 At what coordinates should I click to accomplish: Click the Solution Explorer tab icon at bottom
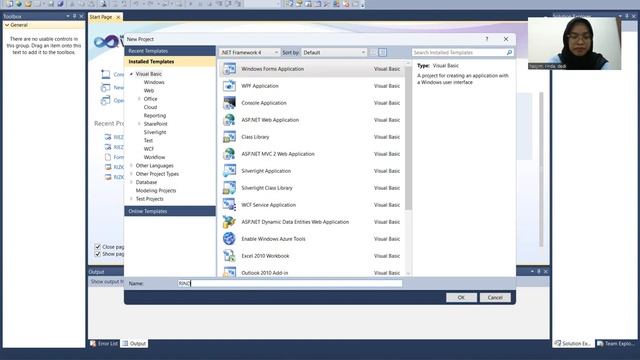point(558,344)
